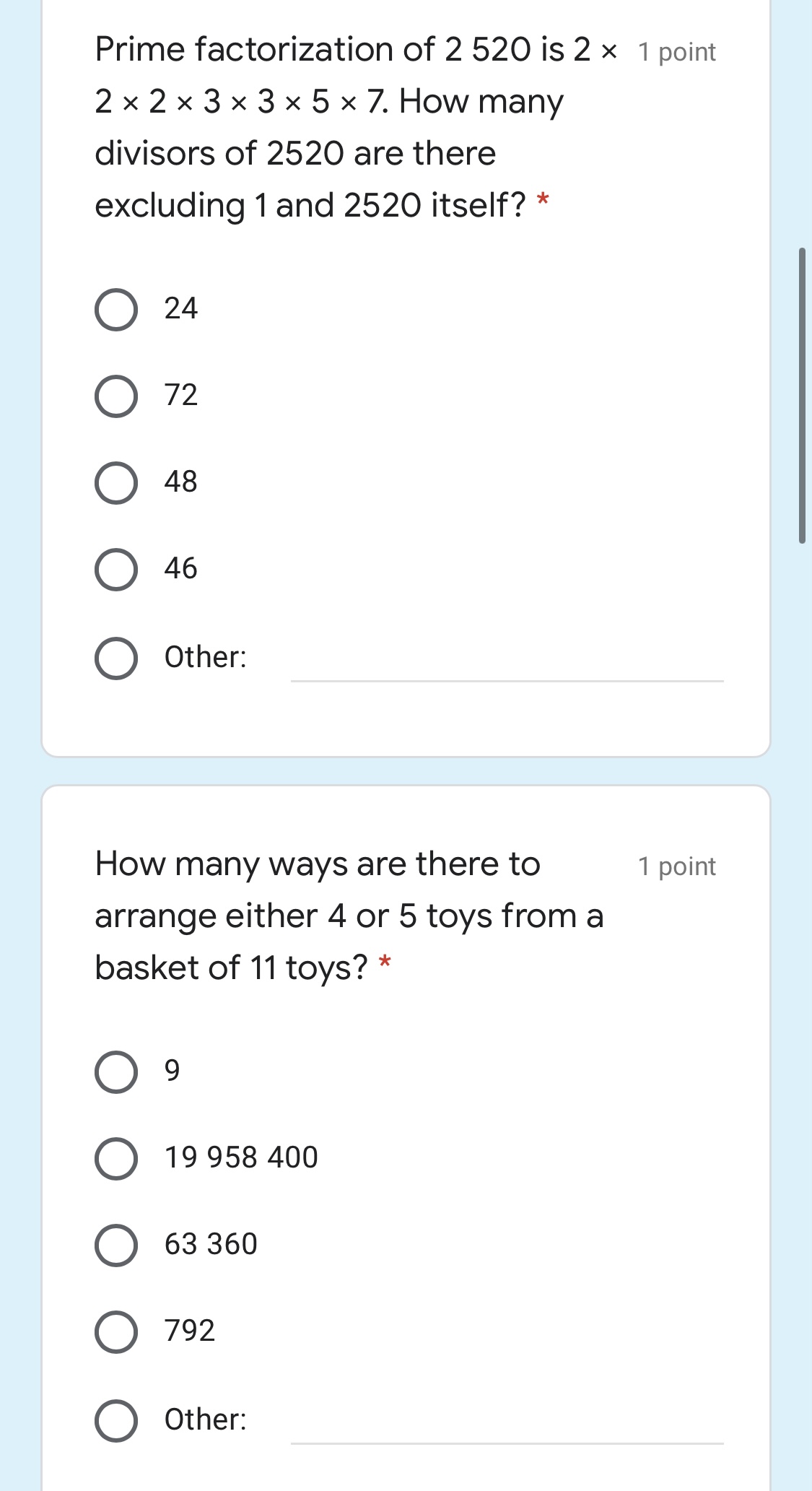This screenshot has width=812, height=1491.
Task: Select the radio button for 24
Action: click(116, 310)
